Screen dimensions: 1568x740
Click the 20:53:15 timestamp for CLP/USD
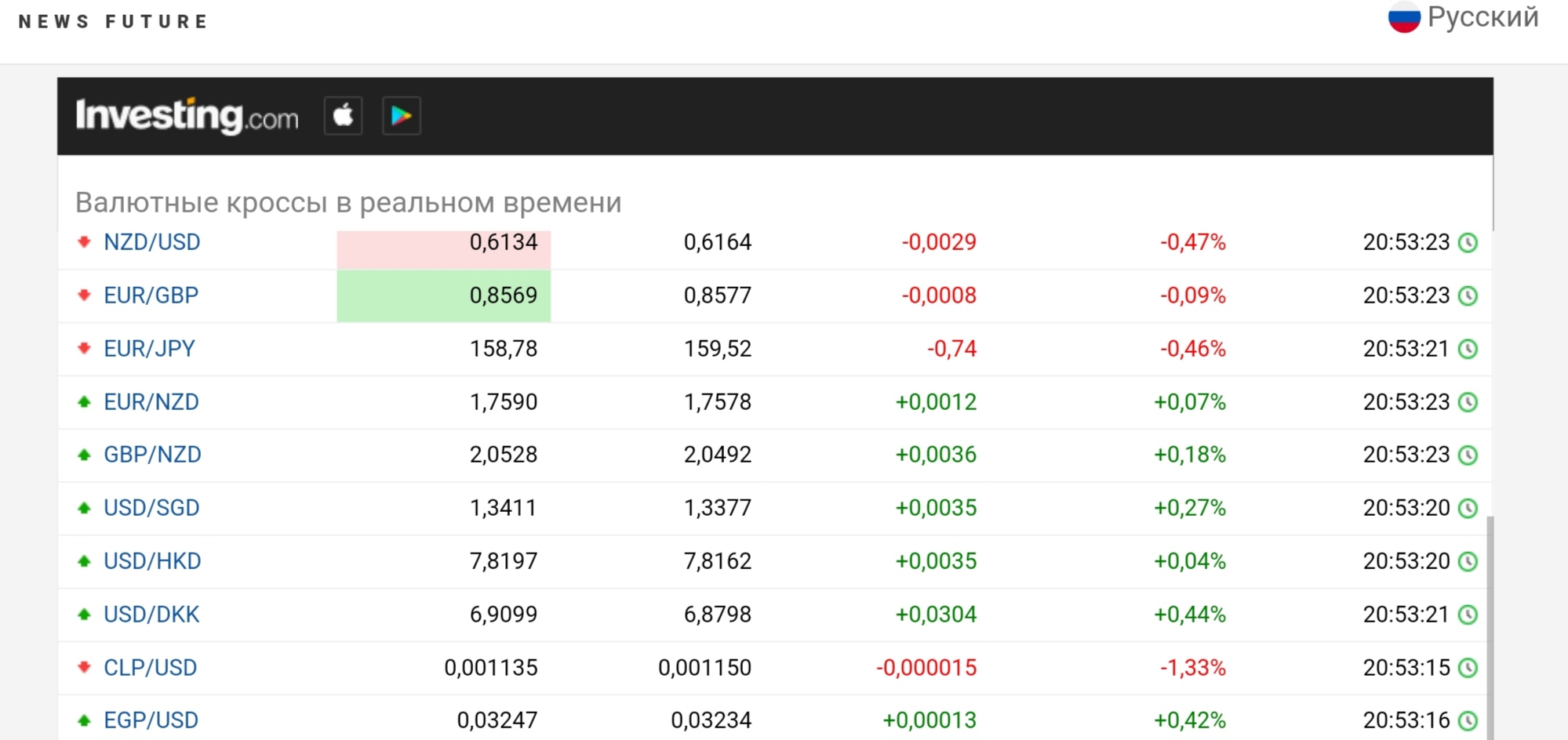click(1406, 668)
